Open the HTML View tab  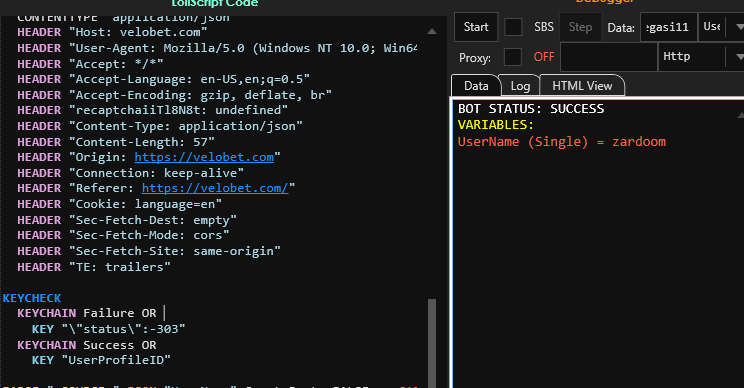tap(582, 86)
